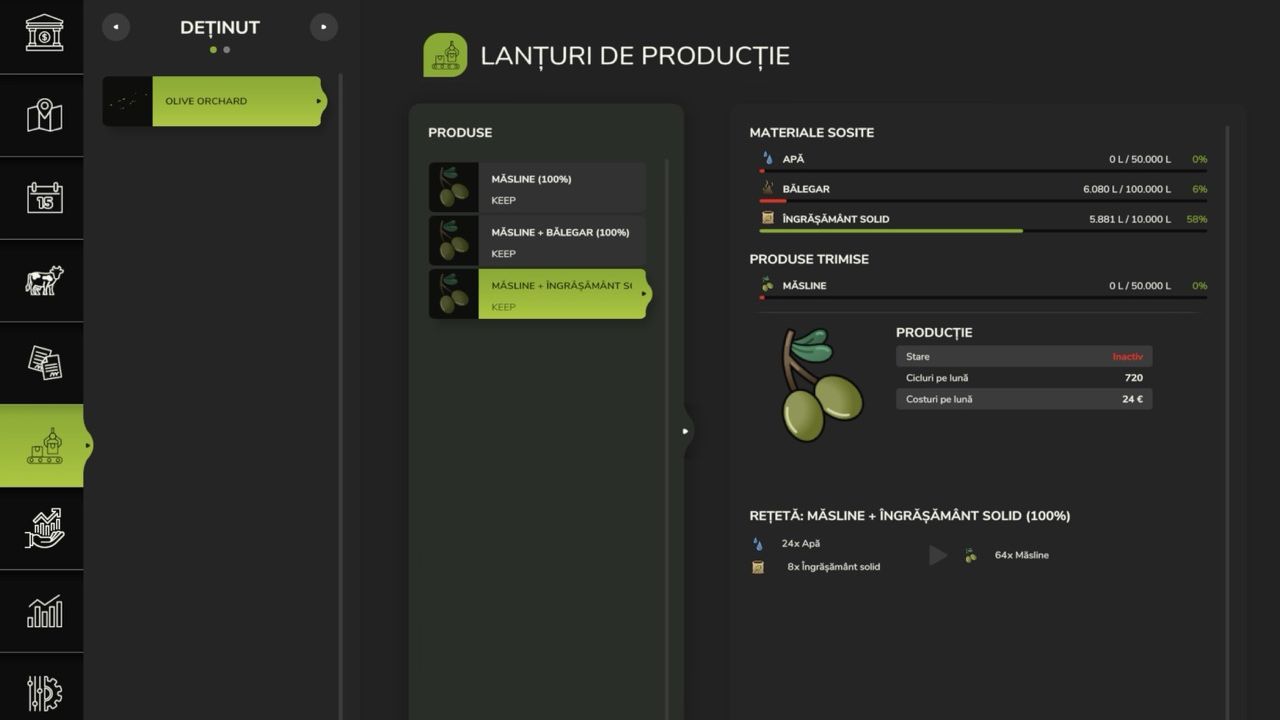Open the contracts documents icon in sidebar

(x=43, y=362)
